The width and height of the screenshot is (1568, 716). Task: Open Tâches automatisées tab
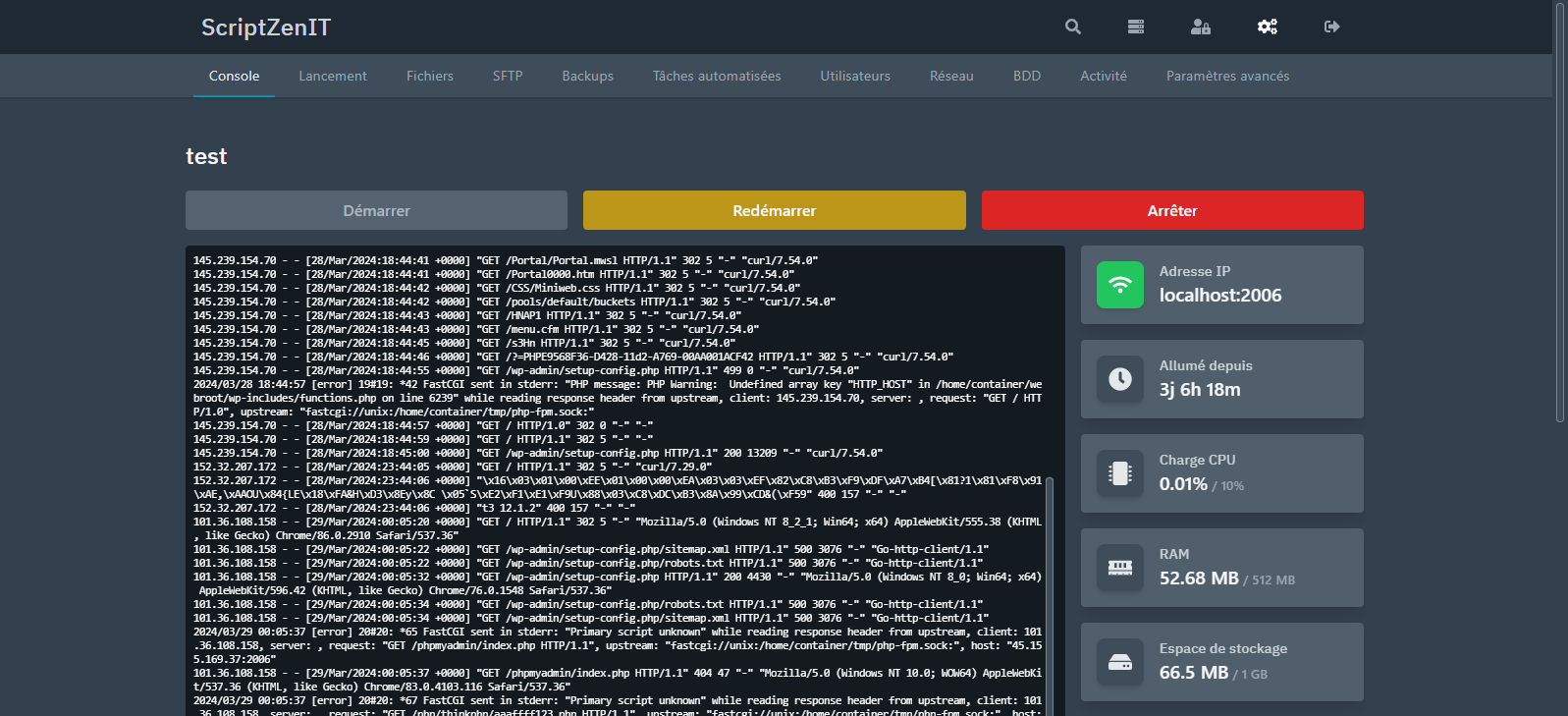click(x=717, y=76)
